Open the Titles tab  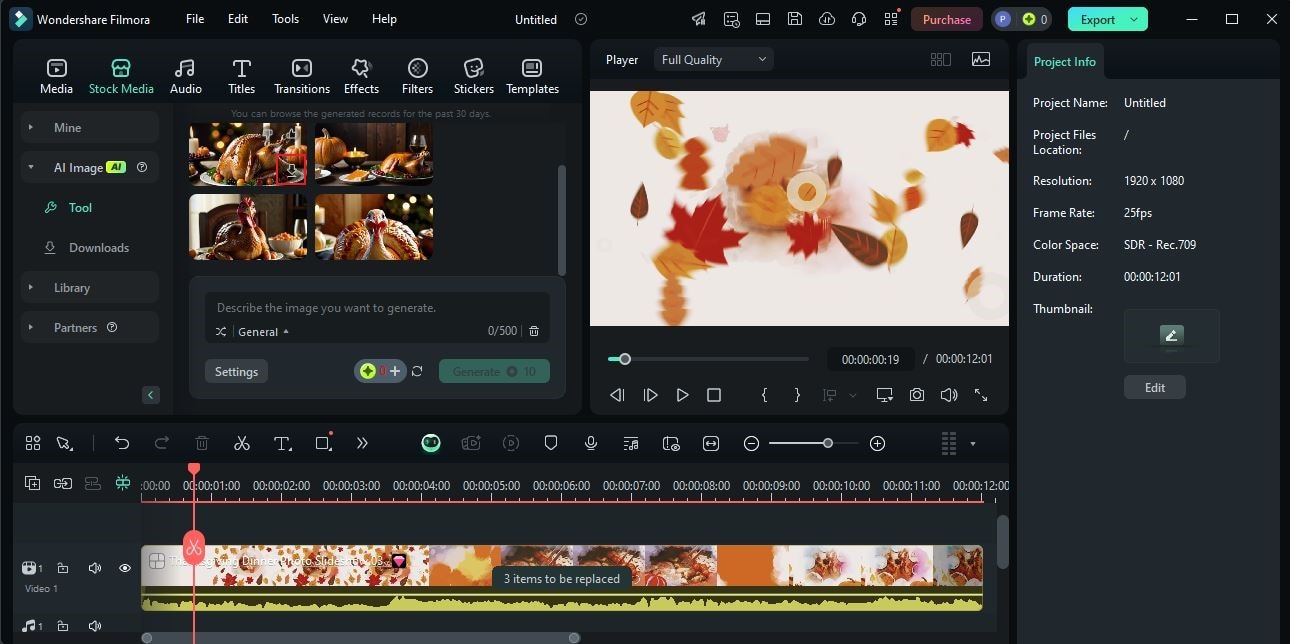[241, 76]
